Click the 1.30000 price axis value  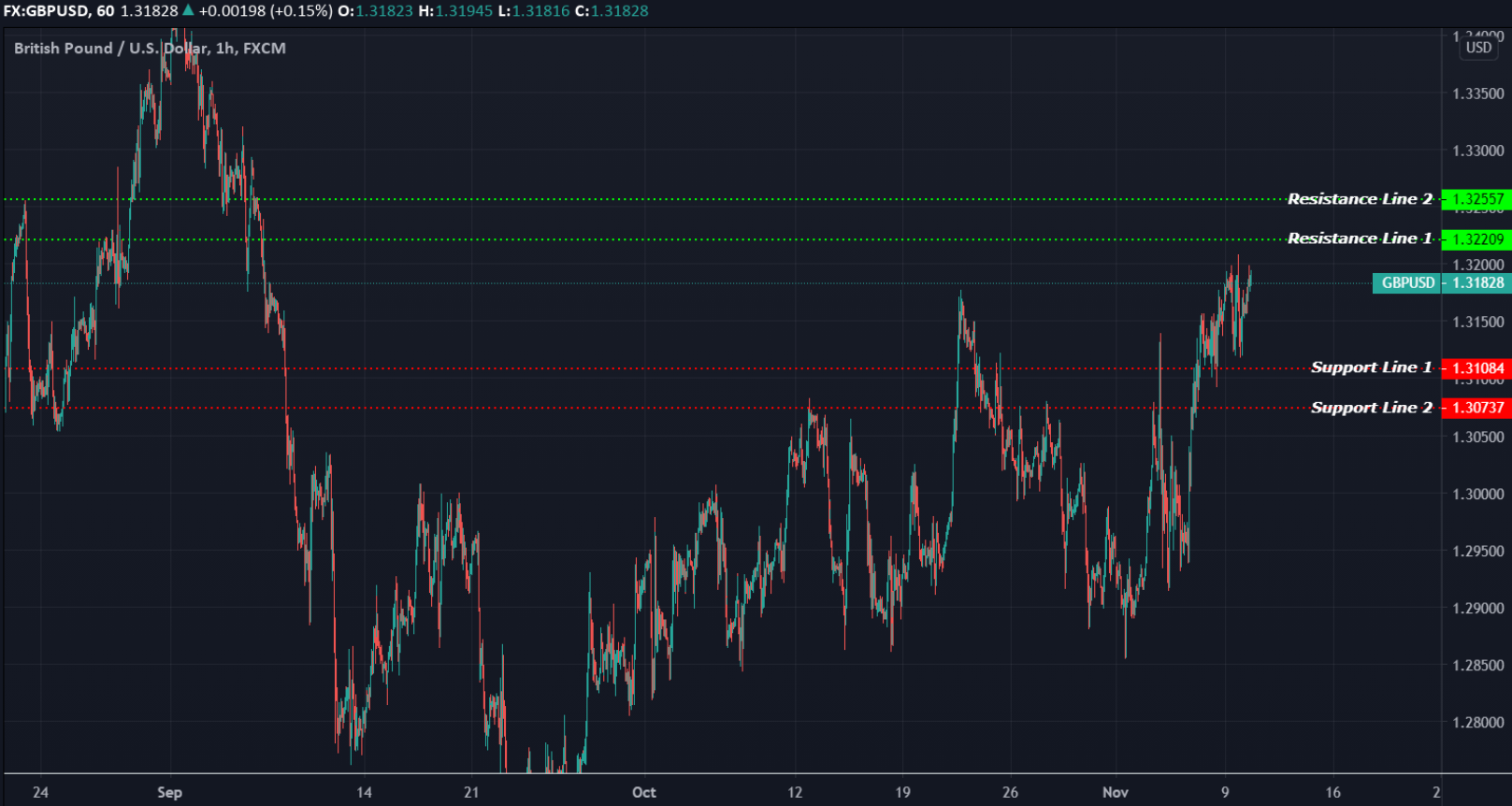pos(1477,494)
